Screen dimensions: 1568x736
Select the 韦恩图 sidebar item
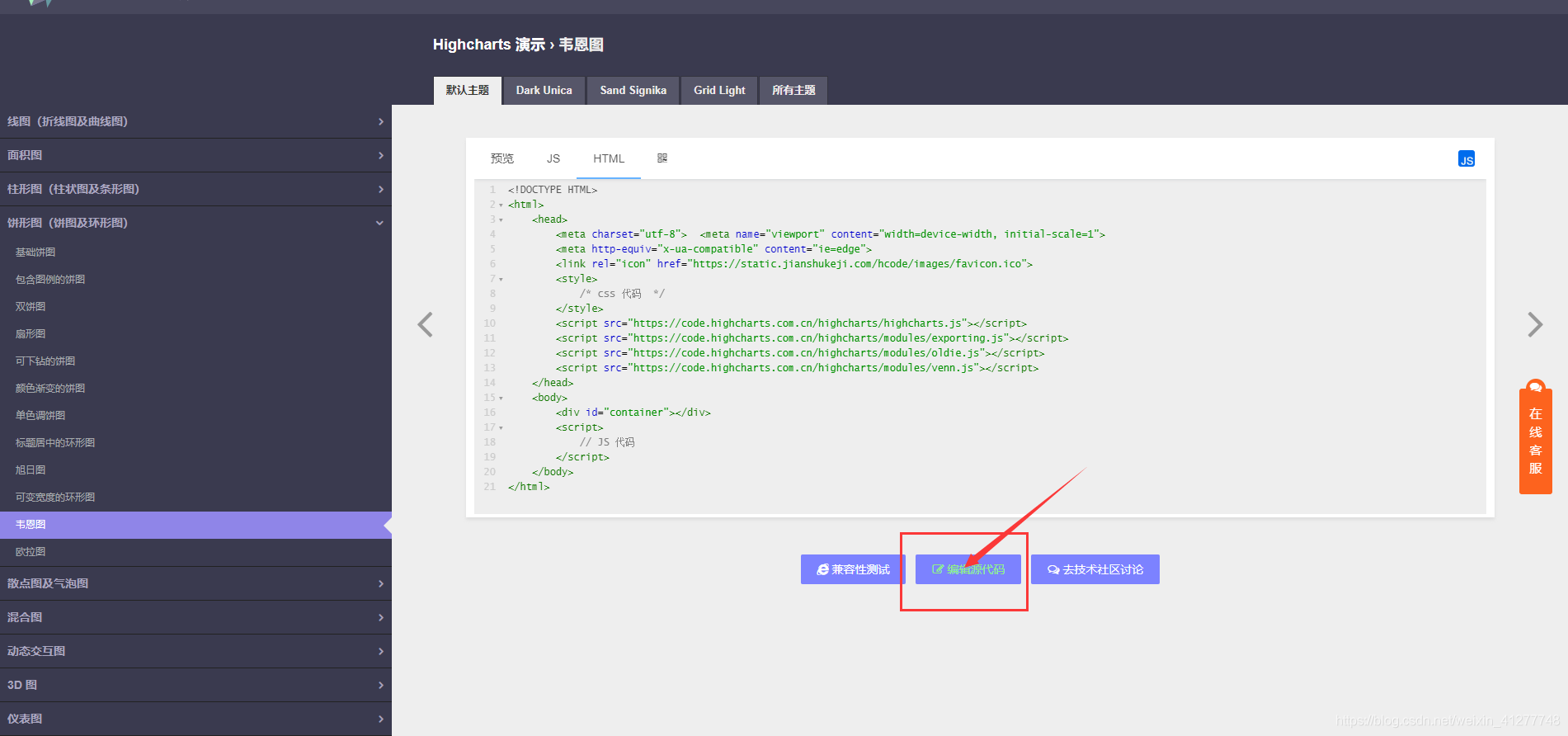[195, 525]
